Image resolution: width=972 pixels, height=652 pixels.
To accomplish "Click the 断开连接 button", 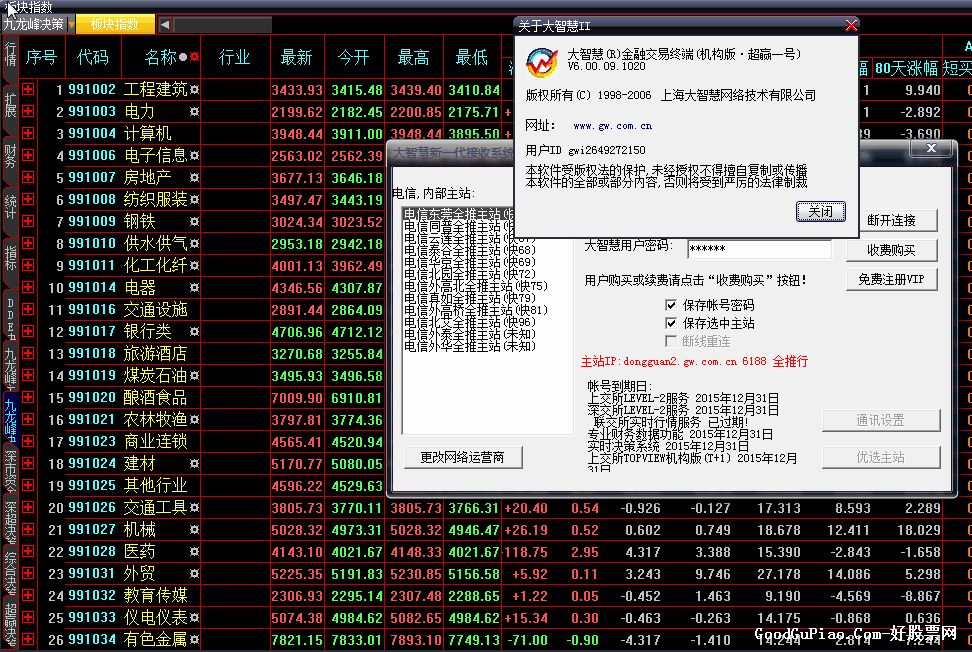I will [891, 221].
